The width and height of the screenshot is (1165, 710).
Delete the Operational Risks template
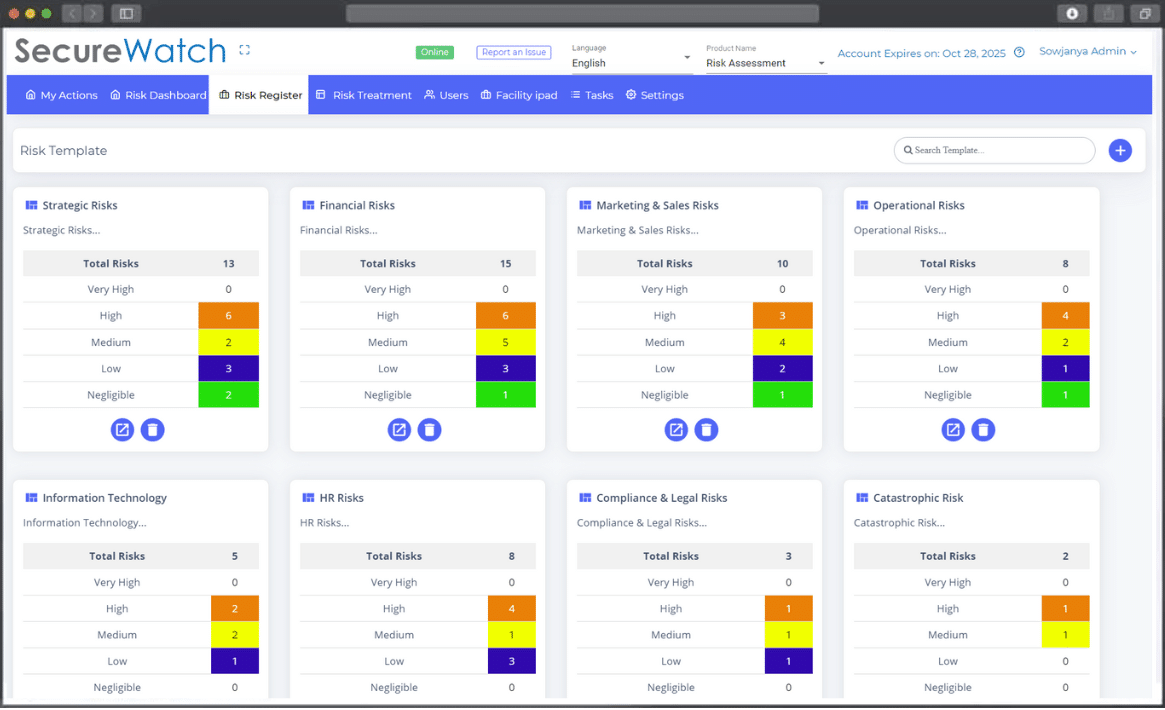[983, 429]
